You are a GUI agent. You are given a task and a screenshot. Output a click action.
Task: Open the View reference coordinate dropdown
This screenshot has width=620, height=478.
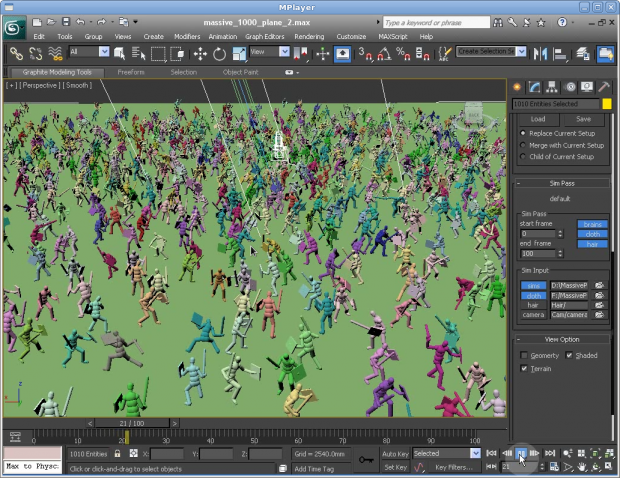[x=284, y=51]
